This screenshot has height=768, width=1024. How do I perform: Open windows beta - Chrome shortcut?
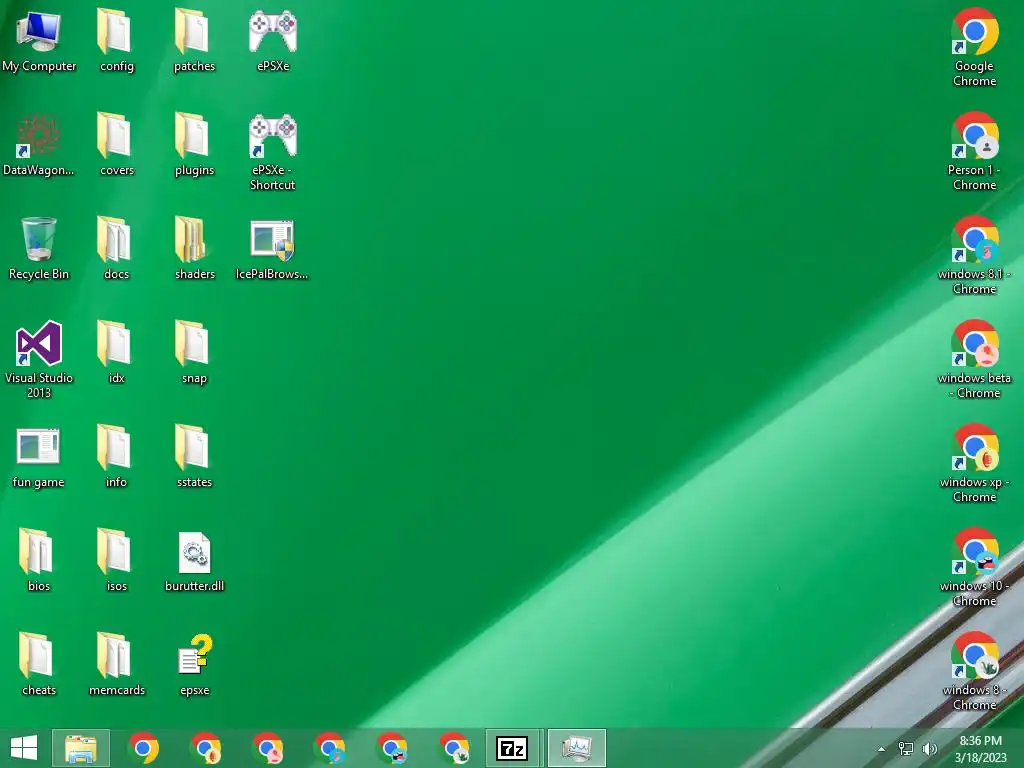click(974, 359)
